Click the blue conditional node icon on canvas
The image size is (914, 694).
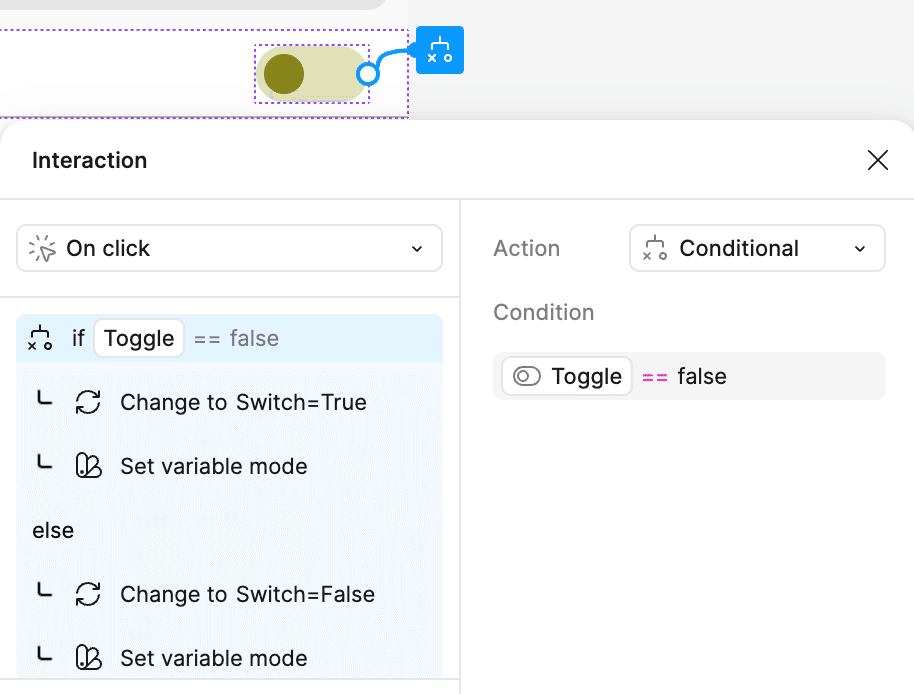click(440, 50)
